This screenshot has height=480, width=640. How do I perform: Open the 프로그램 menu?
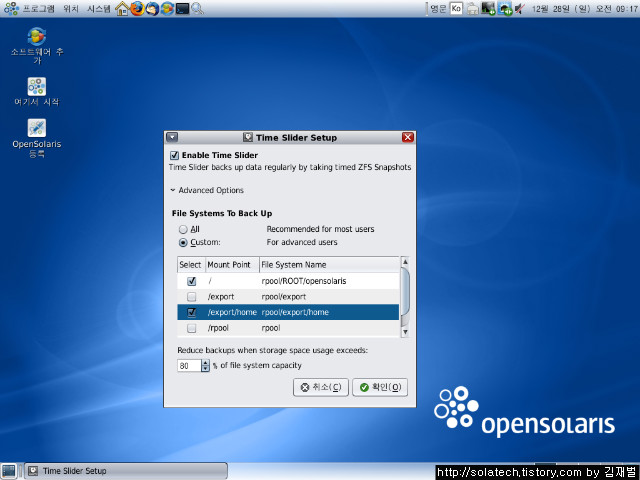coord(38,9)
